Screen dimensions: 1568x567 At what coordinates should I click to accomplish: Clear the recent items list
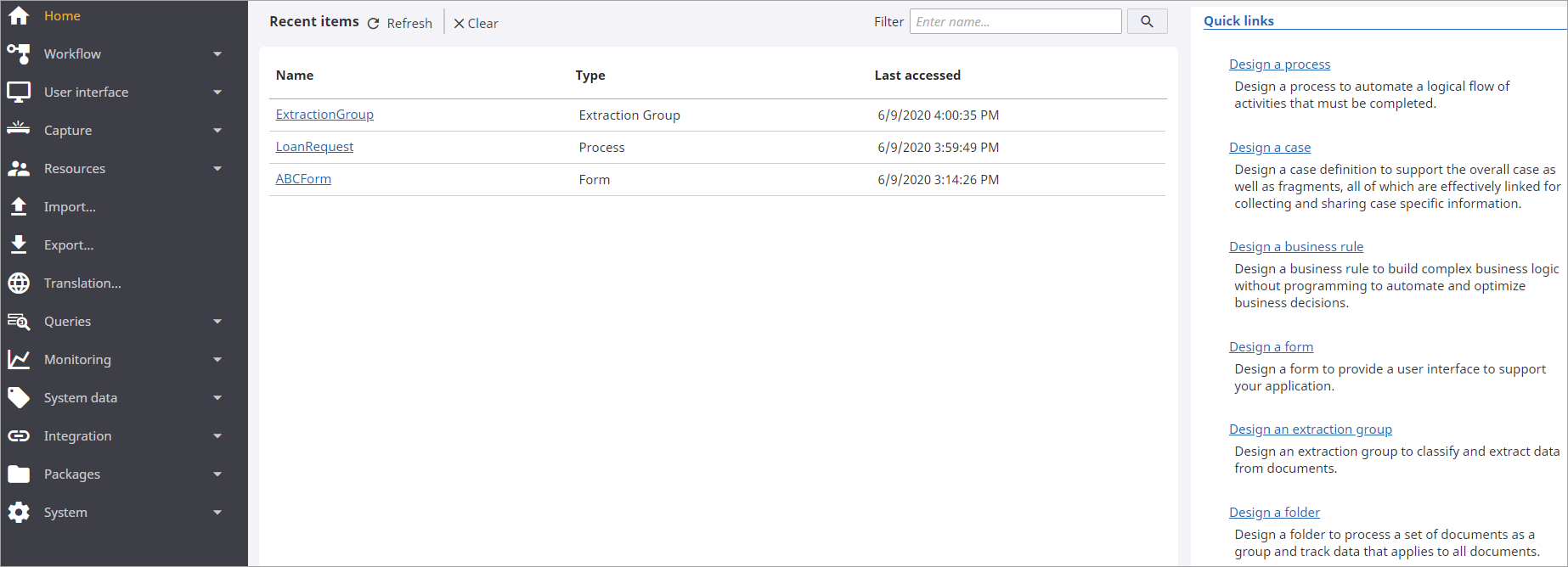(x=476, y=23)
